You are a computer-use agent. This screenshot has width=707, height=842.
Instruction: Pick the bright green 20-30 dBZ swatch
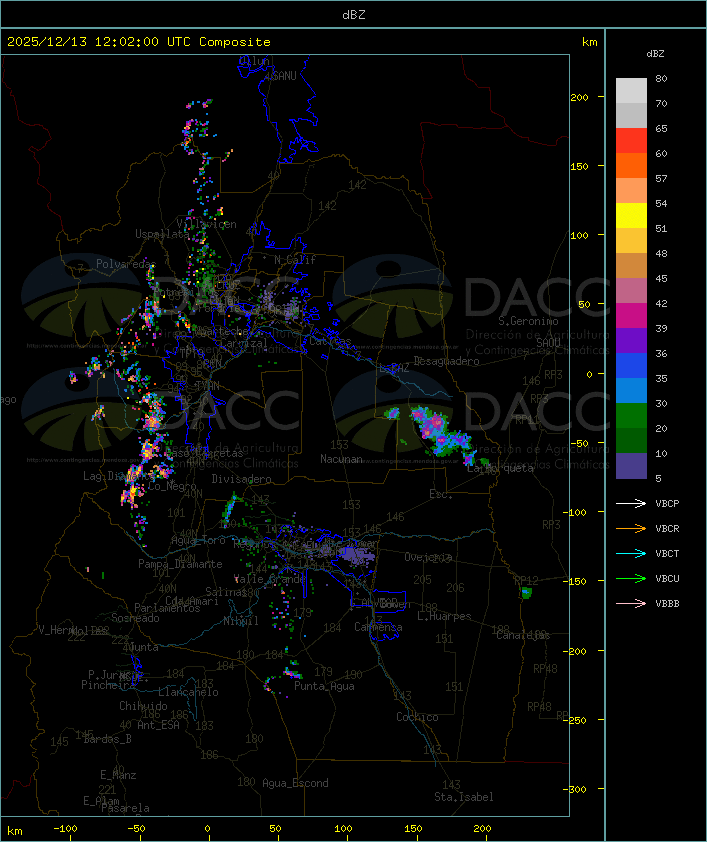pyautogui.click(x=631, y=416)
